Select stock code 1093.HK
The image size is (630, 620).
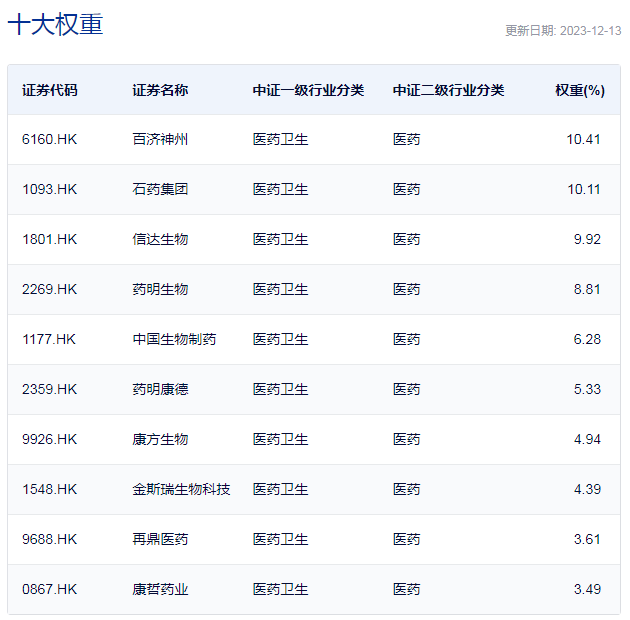coord(49,189)
